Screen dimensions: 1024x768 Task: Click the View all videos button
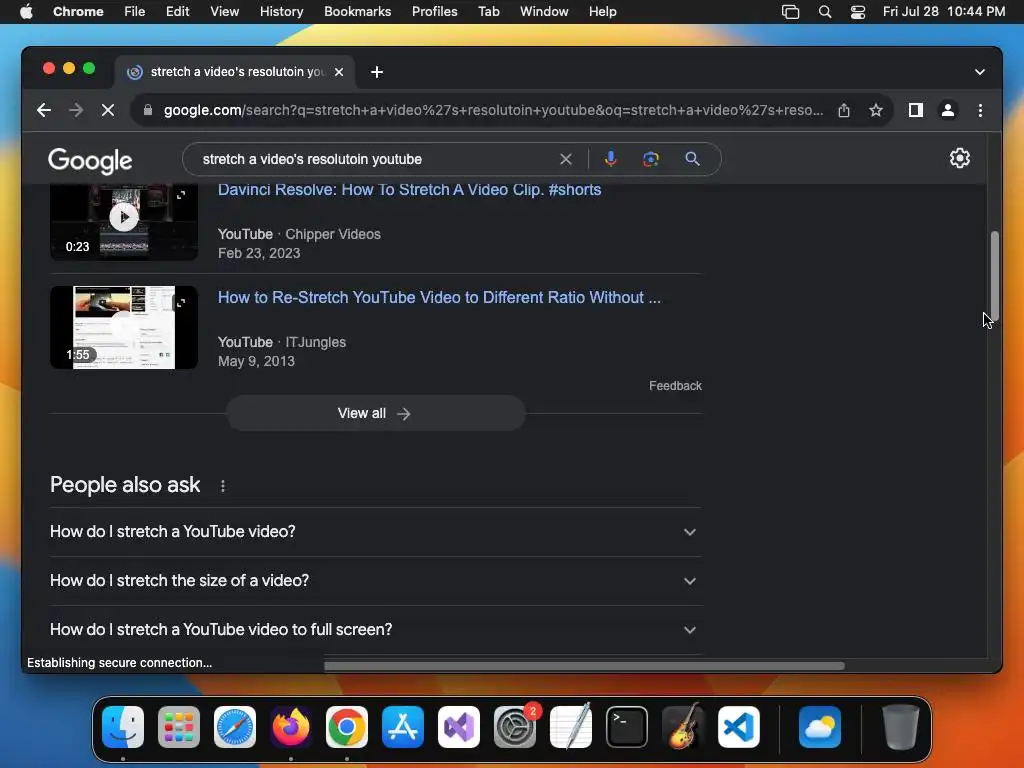(x=376, y=413)
